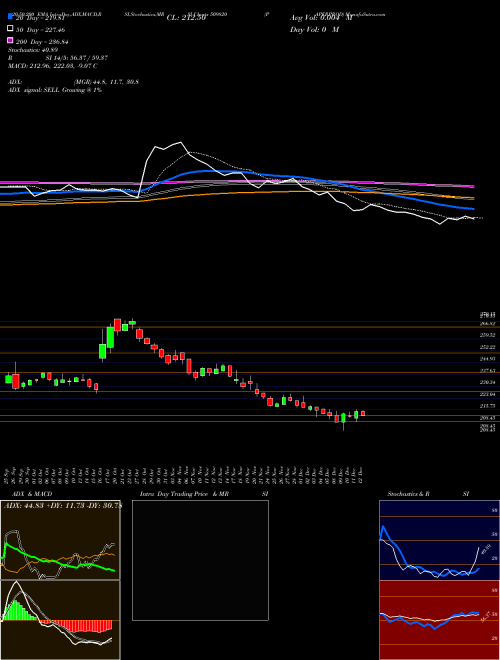Click the 'Avg Vol: 0.004 M' label
This screenshot has height=660, width=500.
click(321, 18)
